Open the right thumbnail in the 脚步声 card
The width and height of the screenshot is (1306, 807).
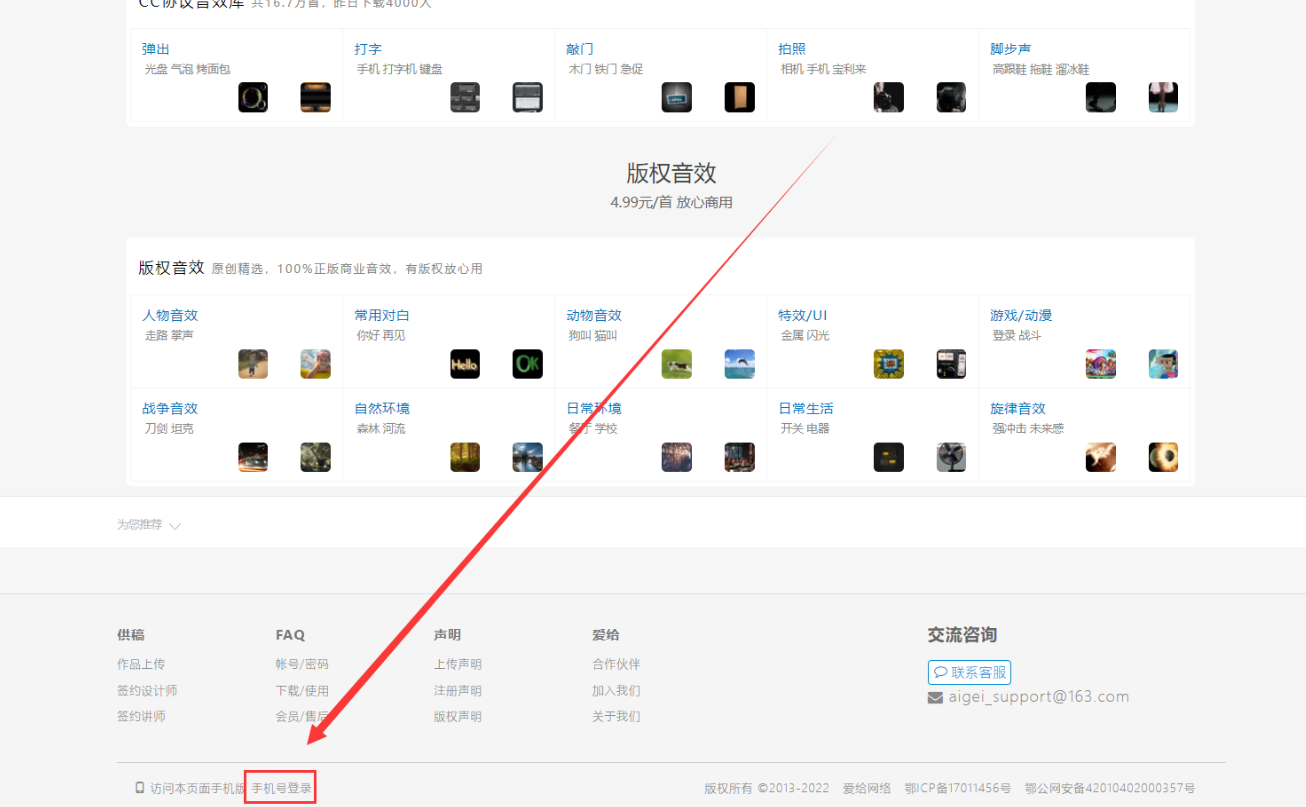[1164, 97]
